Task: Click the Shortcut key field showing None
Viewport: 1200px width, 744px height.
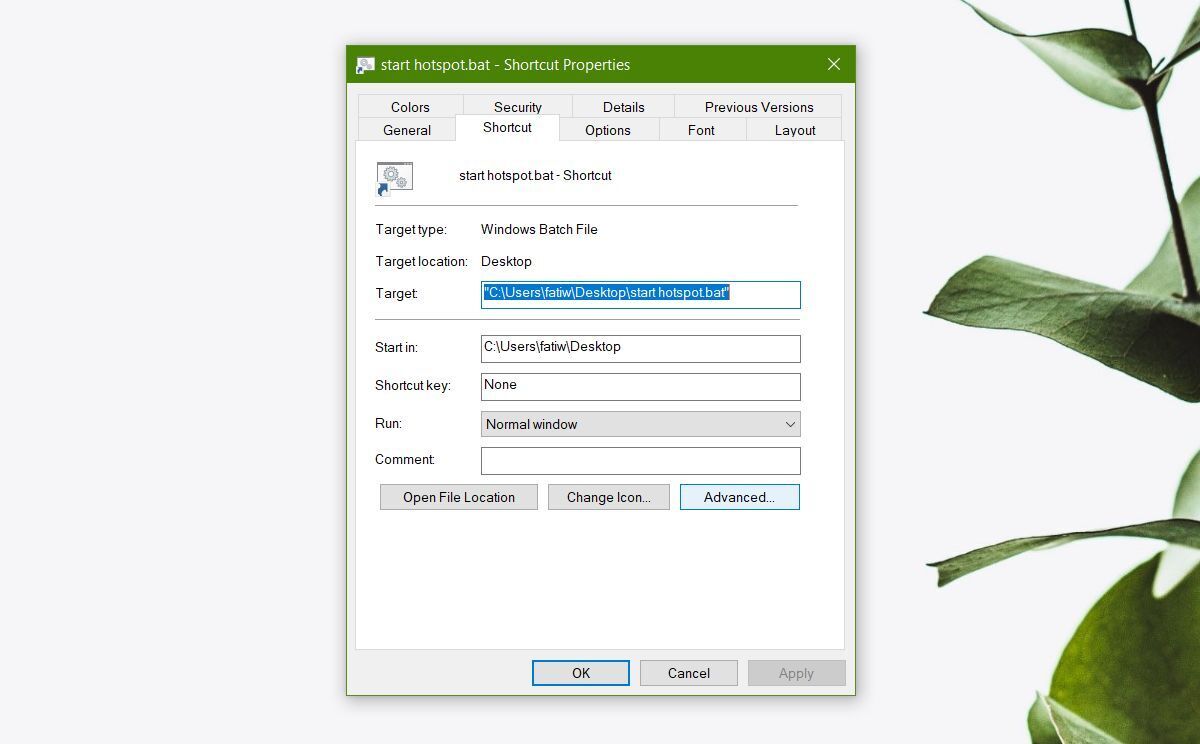Action: click(x=640, y=386)
